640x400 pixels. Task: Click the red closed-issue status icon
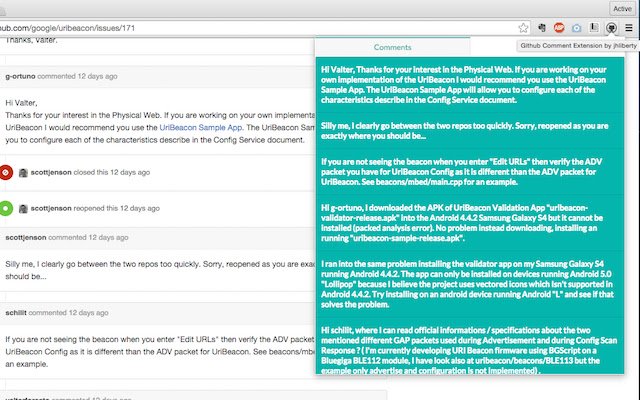(x=6, y=172)
